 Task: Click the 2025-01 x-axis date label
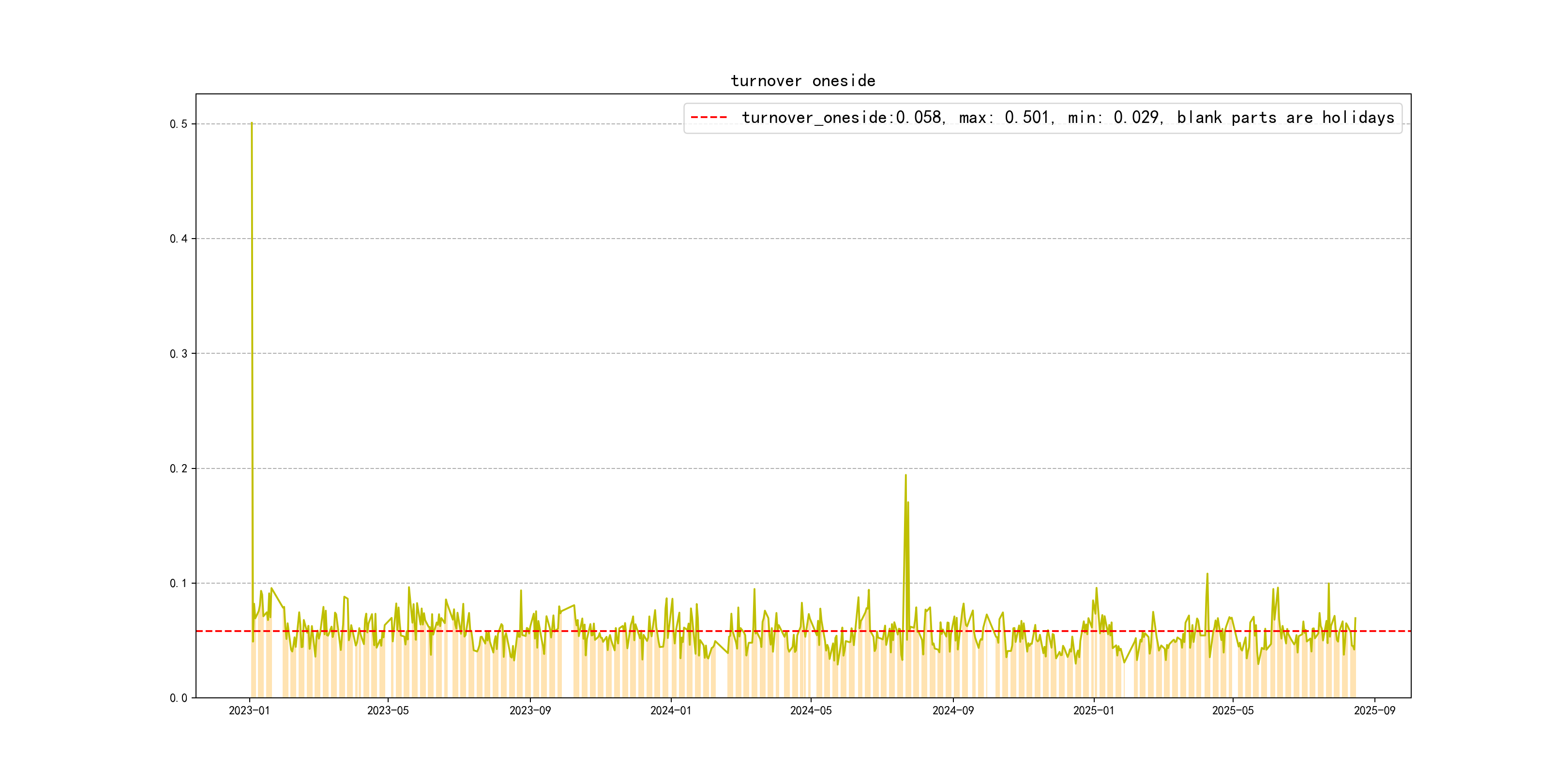(1093, 710)
